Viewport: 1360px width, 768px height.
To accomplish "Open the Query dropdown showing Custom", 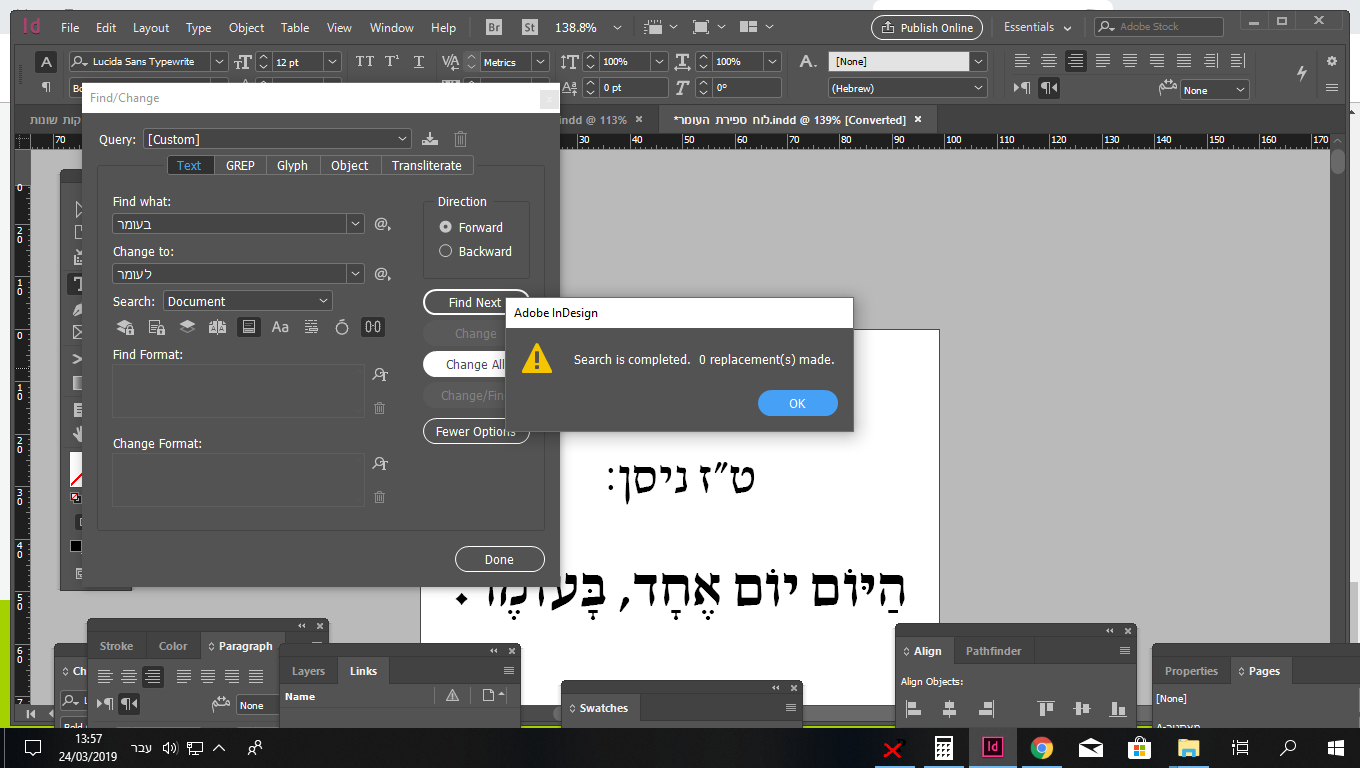I will 278,139.
